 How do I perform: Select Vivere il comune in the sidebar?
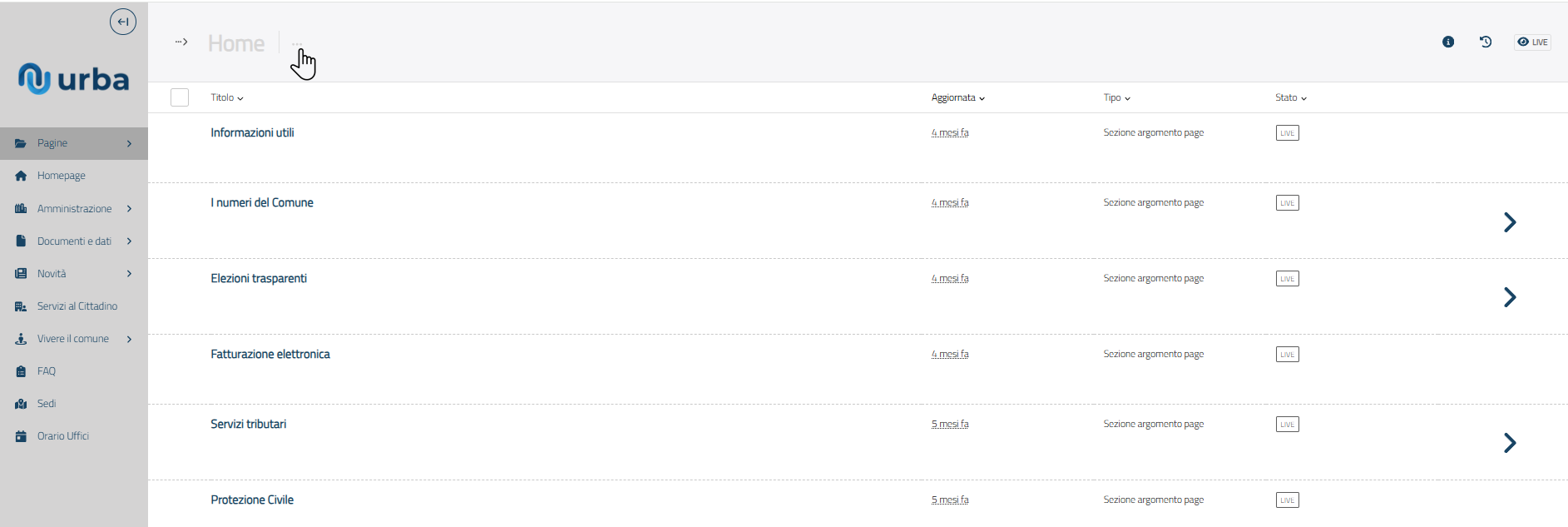coord(73,339)
